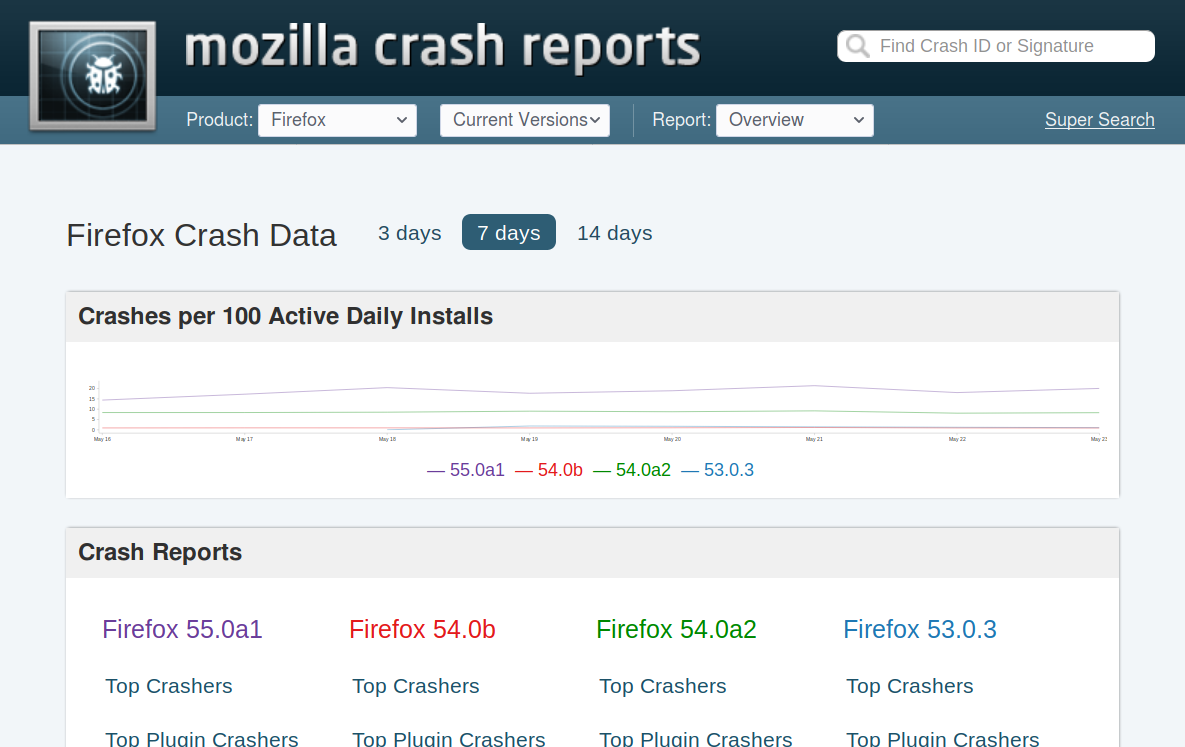Open the Firefox 55.0a1 heading link
The image size is (1185, 747).
(x=182, y=629)
